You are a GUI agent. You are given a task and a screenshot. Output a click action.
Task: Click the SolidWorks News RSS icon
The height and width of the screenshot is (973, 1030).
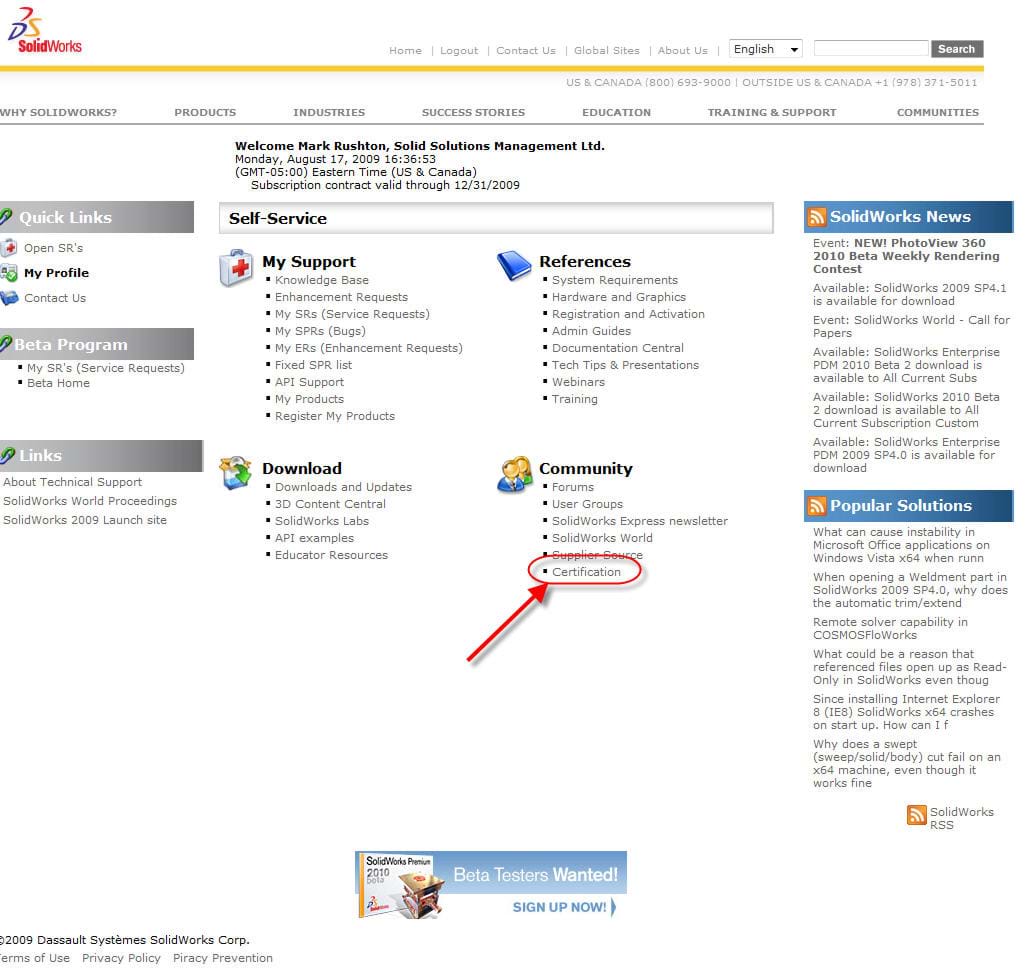[817, 217]
